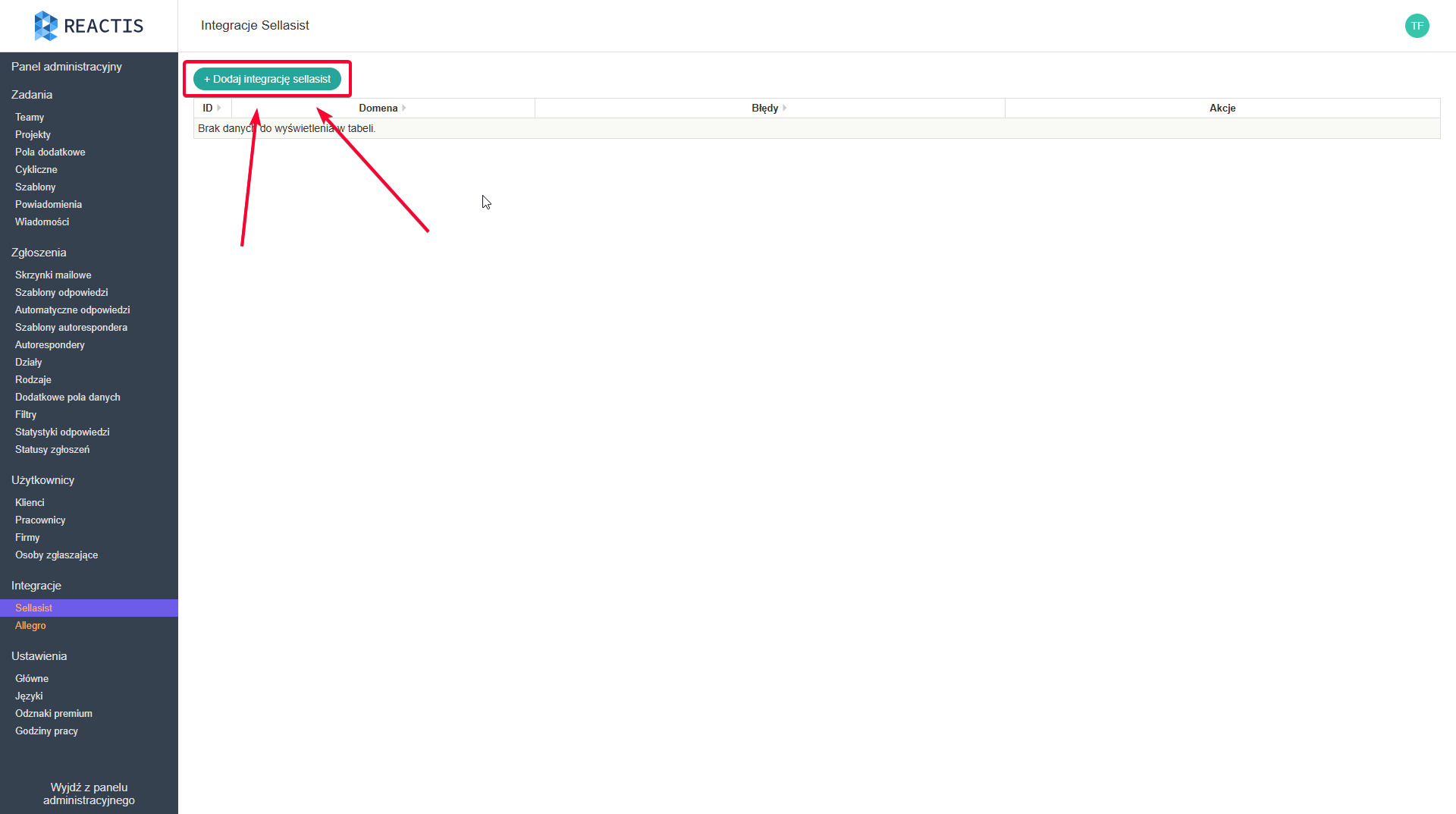View the Klienci user list
The image size is (1456, 814).
tap(30, 502)
